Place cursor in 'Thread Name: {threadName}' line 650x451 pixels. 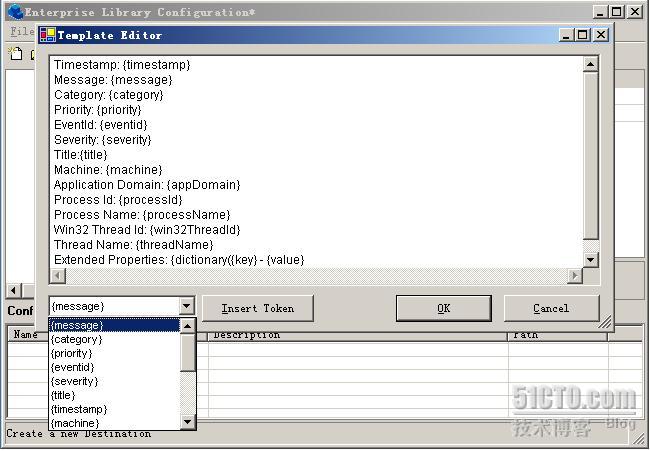pos(133,245)
